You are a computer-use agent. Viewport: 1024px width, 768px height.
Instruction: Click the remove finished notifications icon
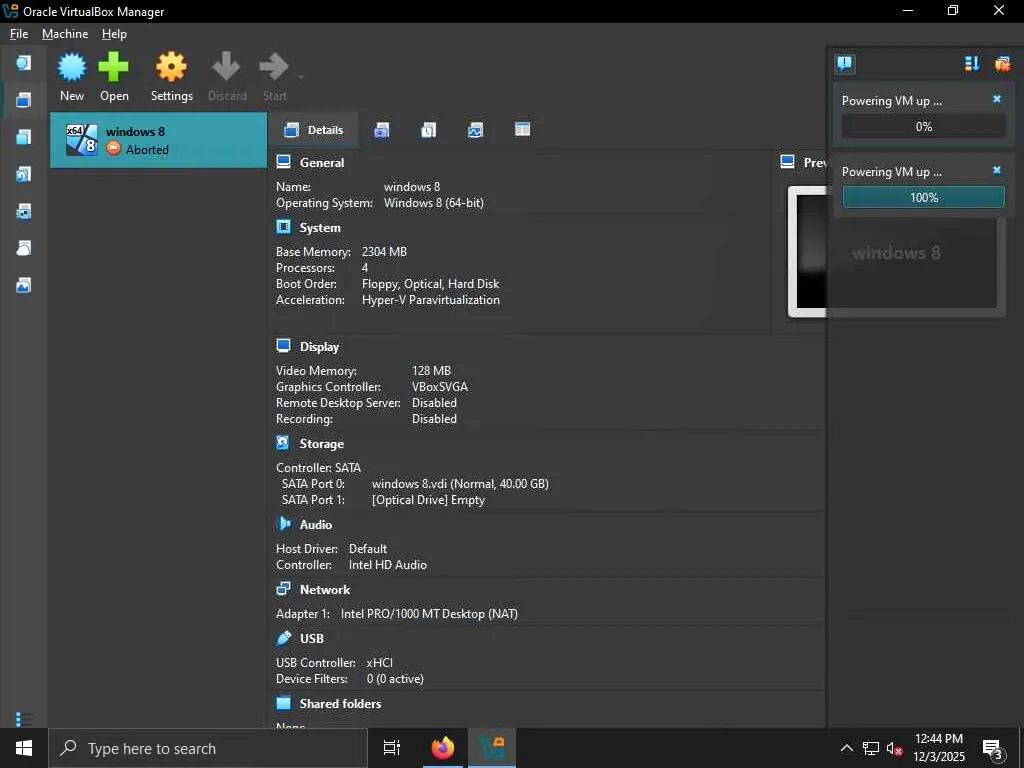1002,63
